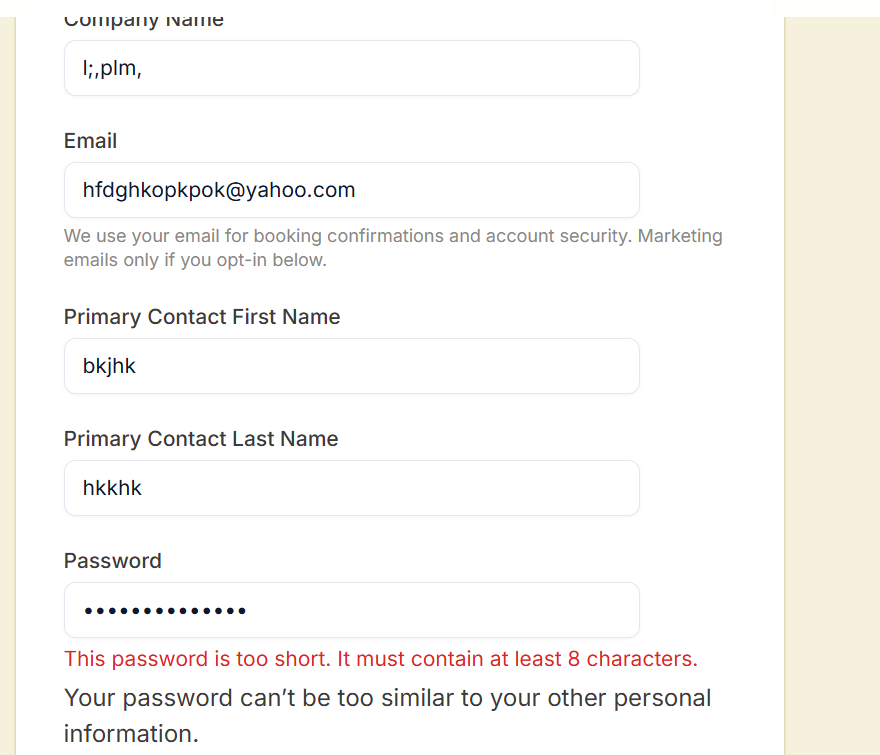Click the "Email" field label

pyautogui.click(x=90, y=141)
